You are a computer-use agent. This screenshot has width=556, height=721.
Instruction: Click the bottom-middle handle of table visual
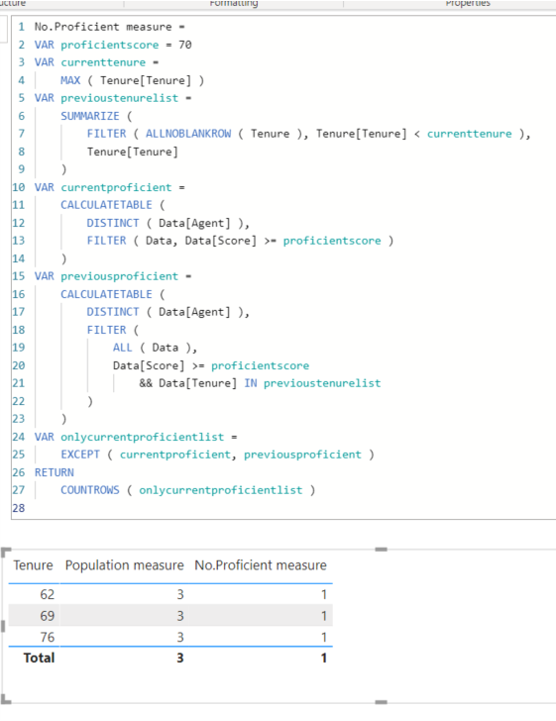click(381, 702)
